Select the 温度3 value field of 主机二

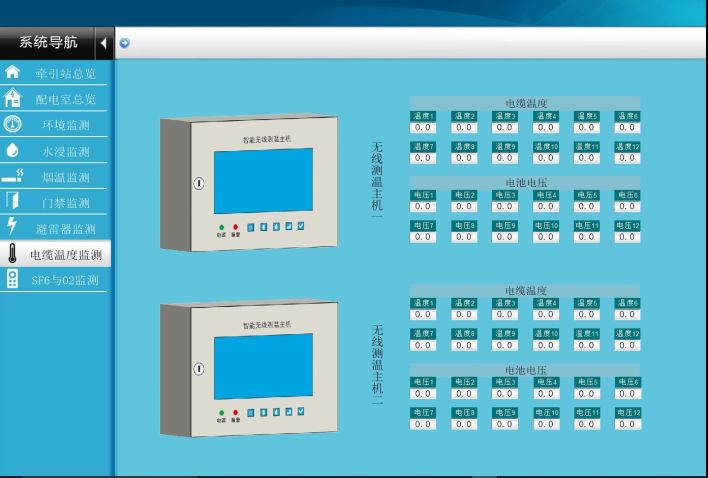point(505,315)
